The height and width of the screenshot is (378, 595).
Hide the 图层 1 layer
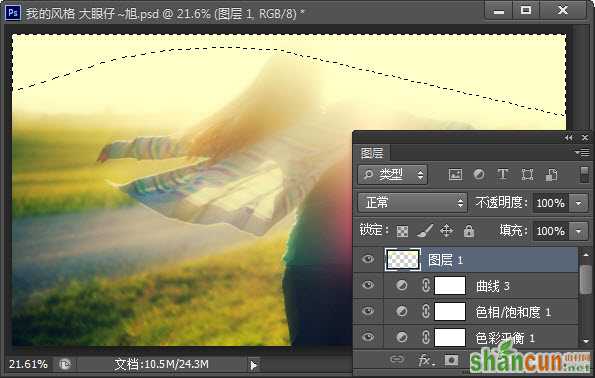click(367, 259)
